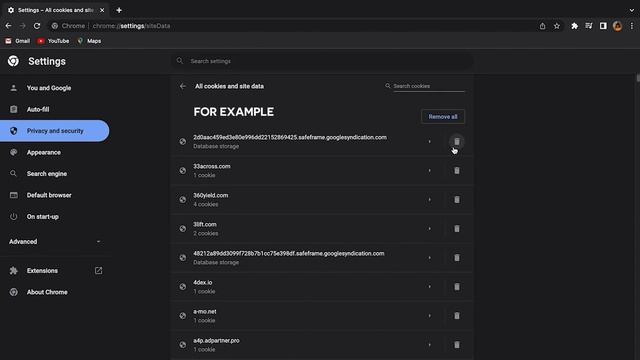This screenshot has height=360, width=640.
Task: Expand details for 48212a89dd3099...googlesyndication.com
Action: (x=429, y=258)
